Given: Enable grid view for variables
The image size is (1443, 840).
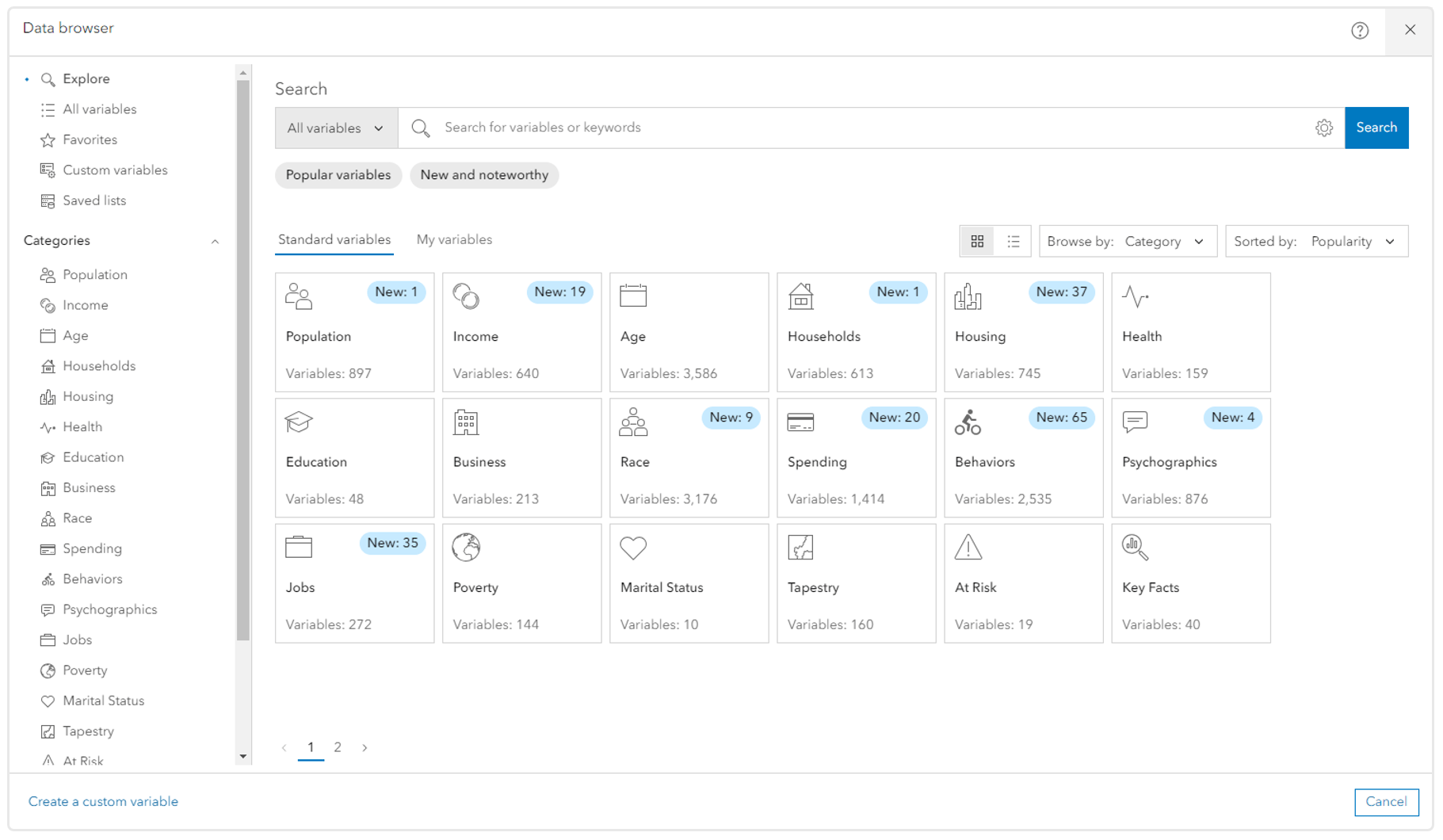Looking at the screenshot, I should (978, 241).
